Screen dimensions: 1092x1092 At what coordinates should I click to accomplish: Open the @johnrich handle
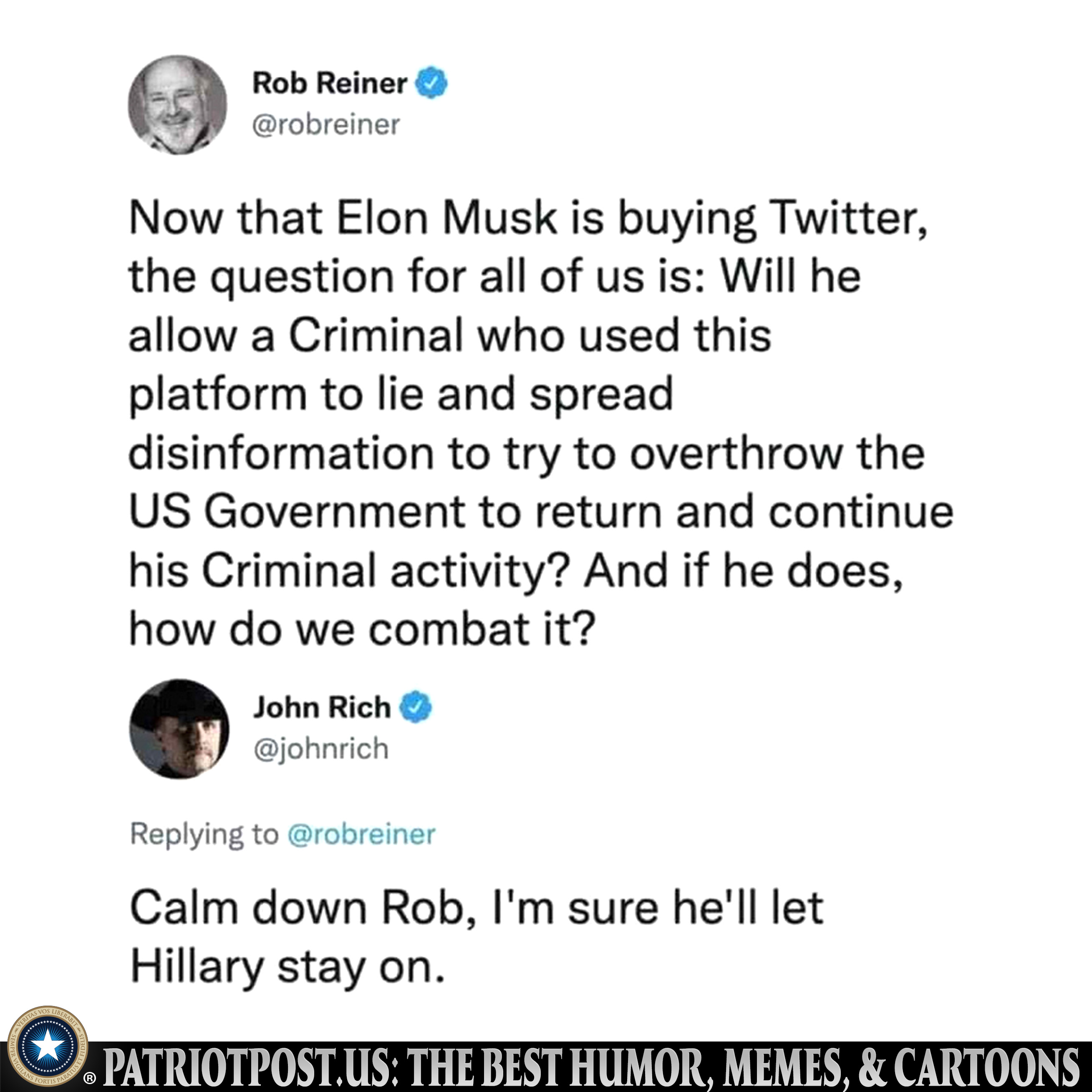321,749
